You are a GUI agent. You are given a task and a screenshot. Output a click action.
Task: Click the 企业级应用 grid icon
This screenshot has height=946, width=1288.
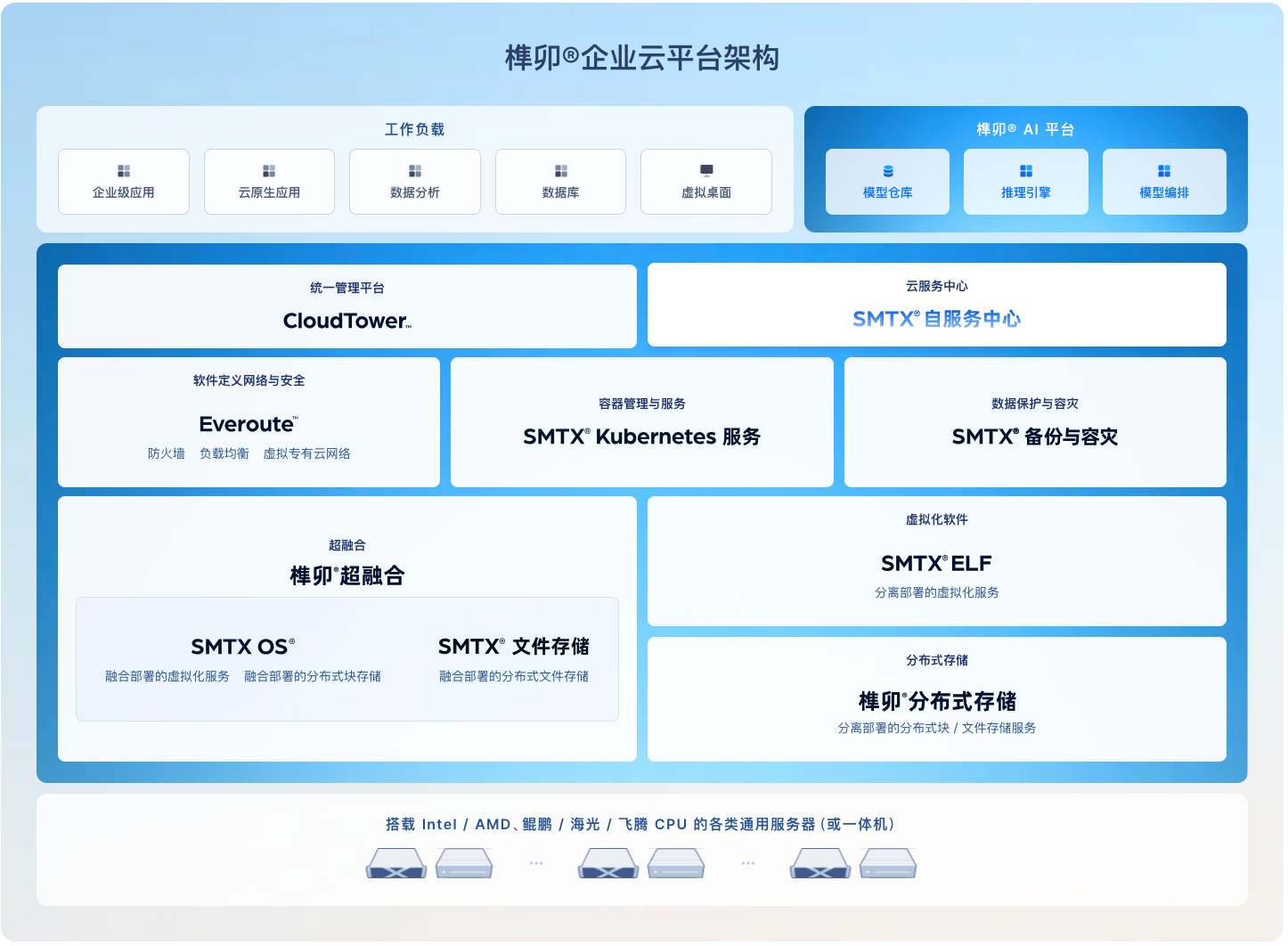click(x=124, y=171)
